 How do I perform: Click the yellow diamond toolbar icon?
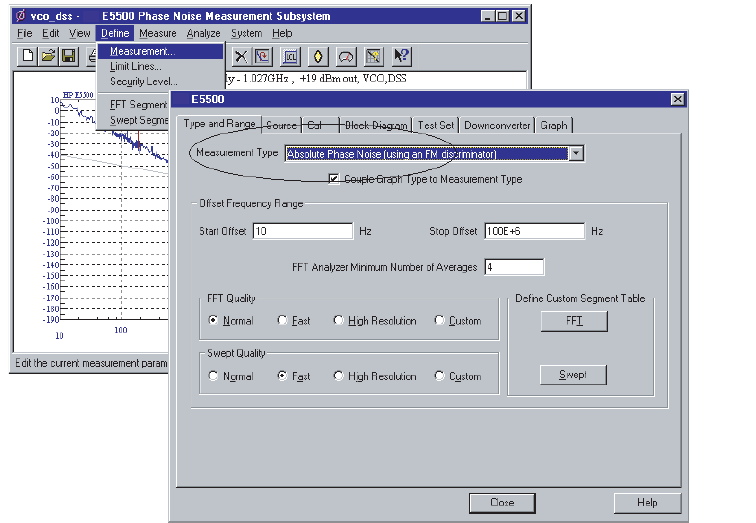click(318, 56)
